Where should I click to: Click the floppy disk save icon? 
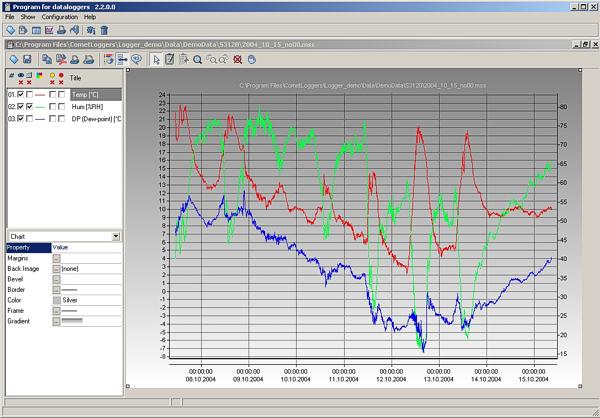click(27, 59)
